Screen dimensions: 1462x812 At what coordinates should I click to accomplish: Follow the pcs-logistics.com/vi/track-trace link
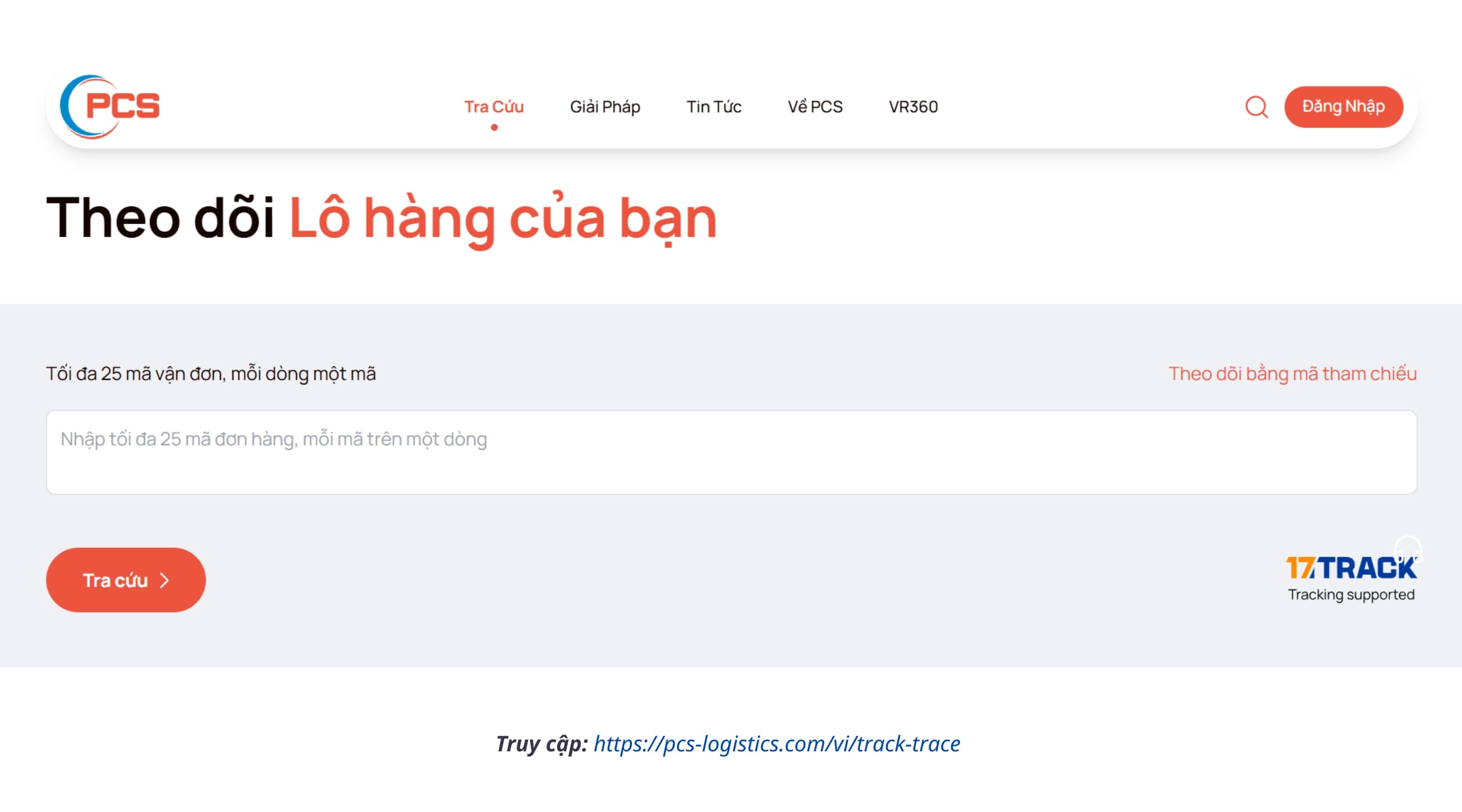(776, 744)
